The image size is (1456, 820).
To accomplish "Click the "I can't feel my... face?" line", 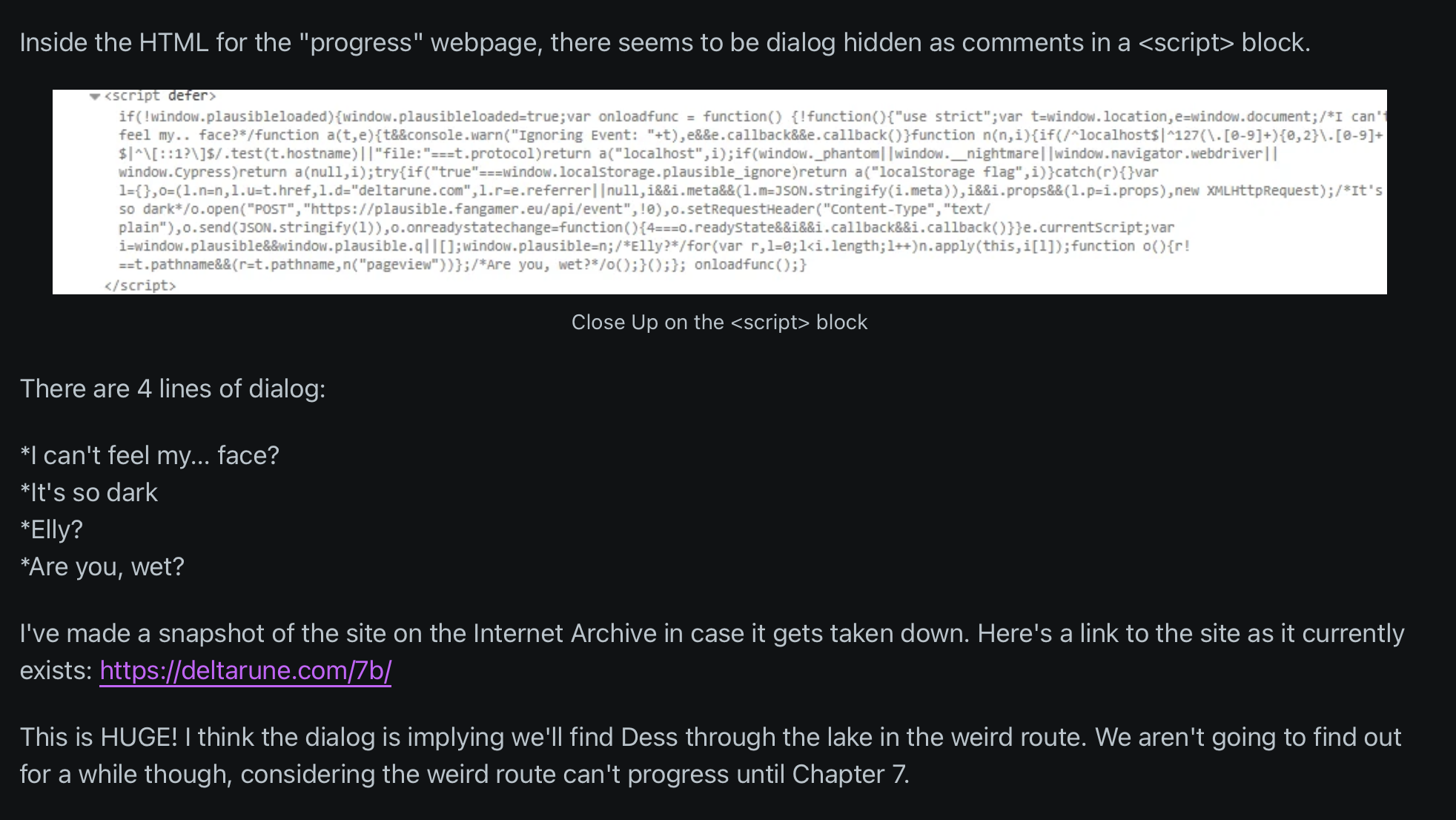I will pyautogui.click(x=150, y=455).
